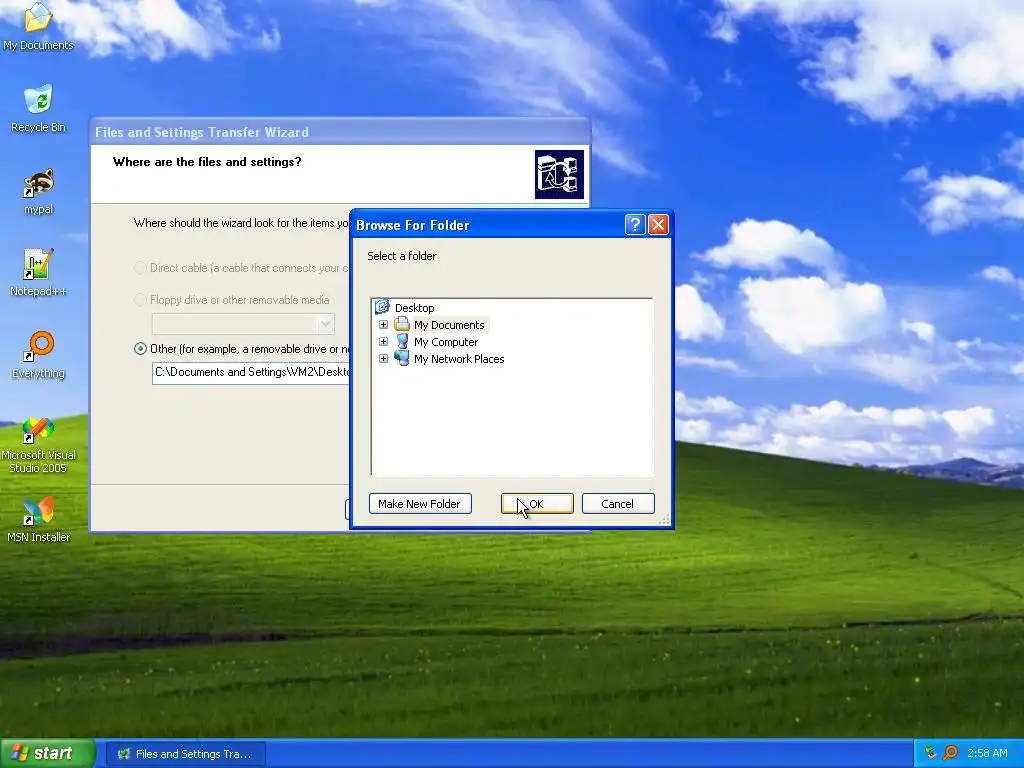Screen dimensions: 1024x768
Task: Select the Microsoft Visual Studio 2005 shortcut
Action: [38, 445]
